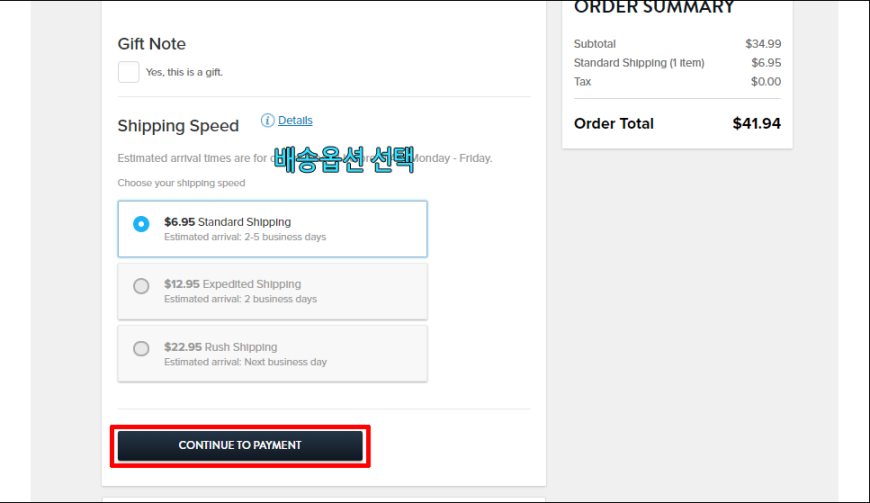Screen dimensions: 870x503
Task: Click the Rush Shipping option card
Action: click(x=272, y=354)
